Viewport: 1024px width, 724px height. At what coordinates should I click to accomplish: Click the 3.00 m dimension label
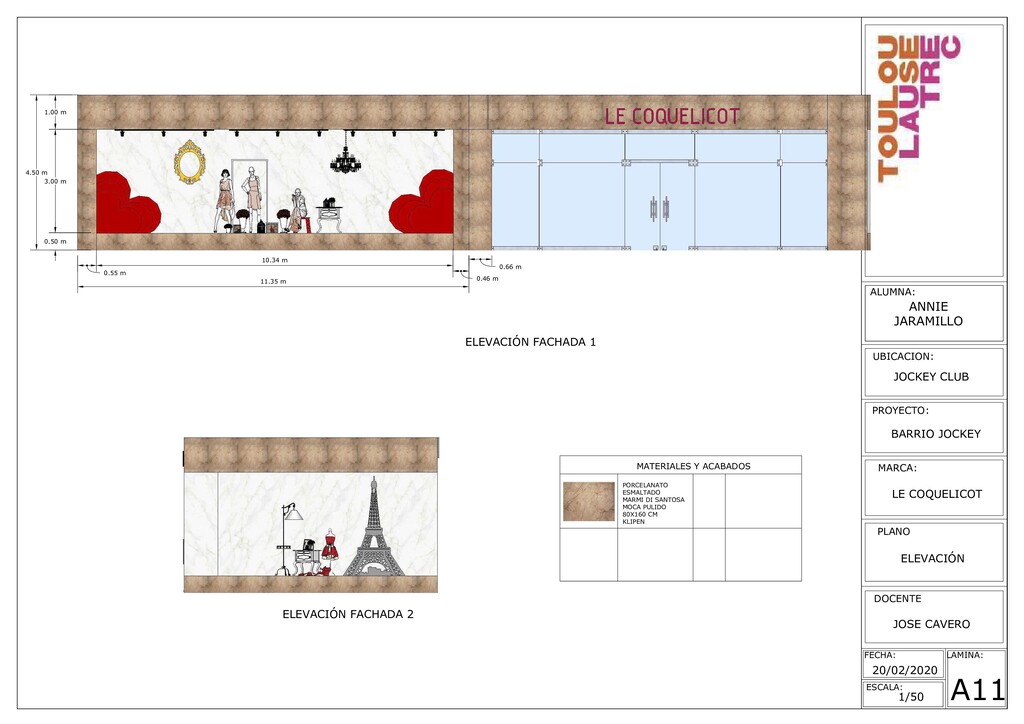click(x=56, y=181)
